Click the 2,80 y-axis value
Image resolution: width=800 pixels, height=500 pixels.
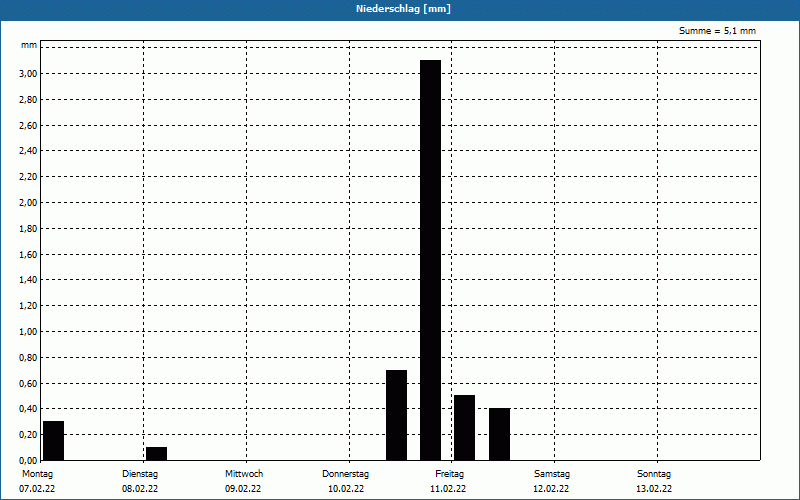[28, 99]
